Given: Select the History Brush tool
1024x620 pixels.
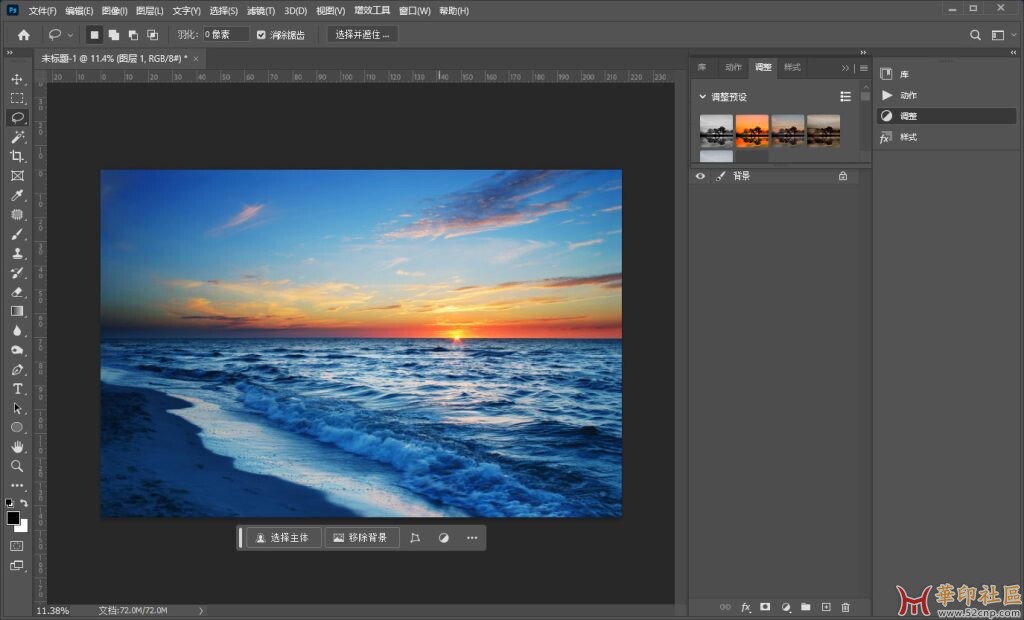Looking at the screenshot, I should coord(17,272).
